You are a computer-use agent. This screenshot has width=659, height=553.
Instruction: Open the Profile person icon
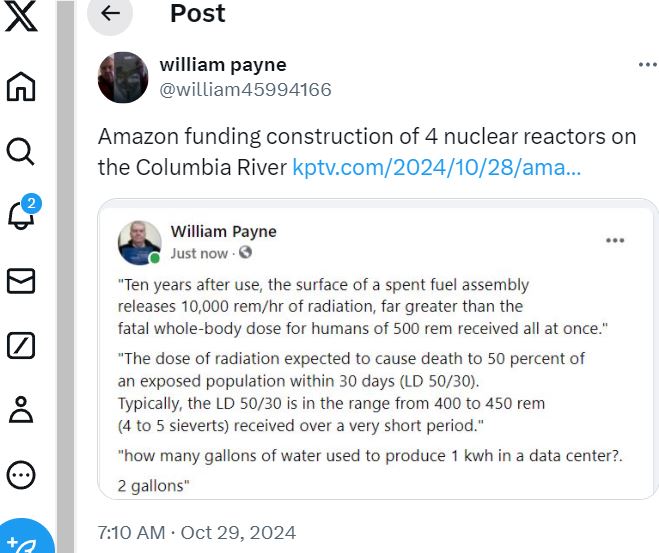tap(21, 409)
